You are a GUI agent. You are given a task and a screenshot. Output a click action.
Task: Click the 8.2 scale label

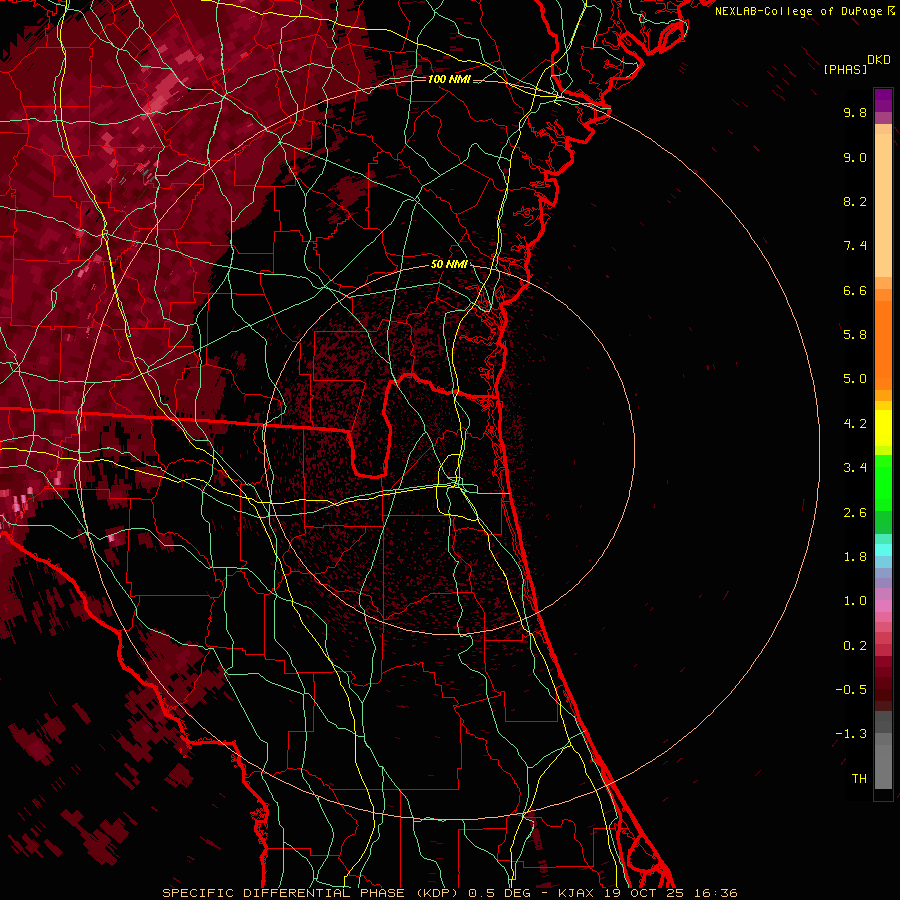855,201
